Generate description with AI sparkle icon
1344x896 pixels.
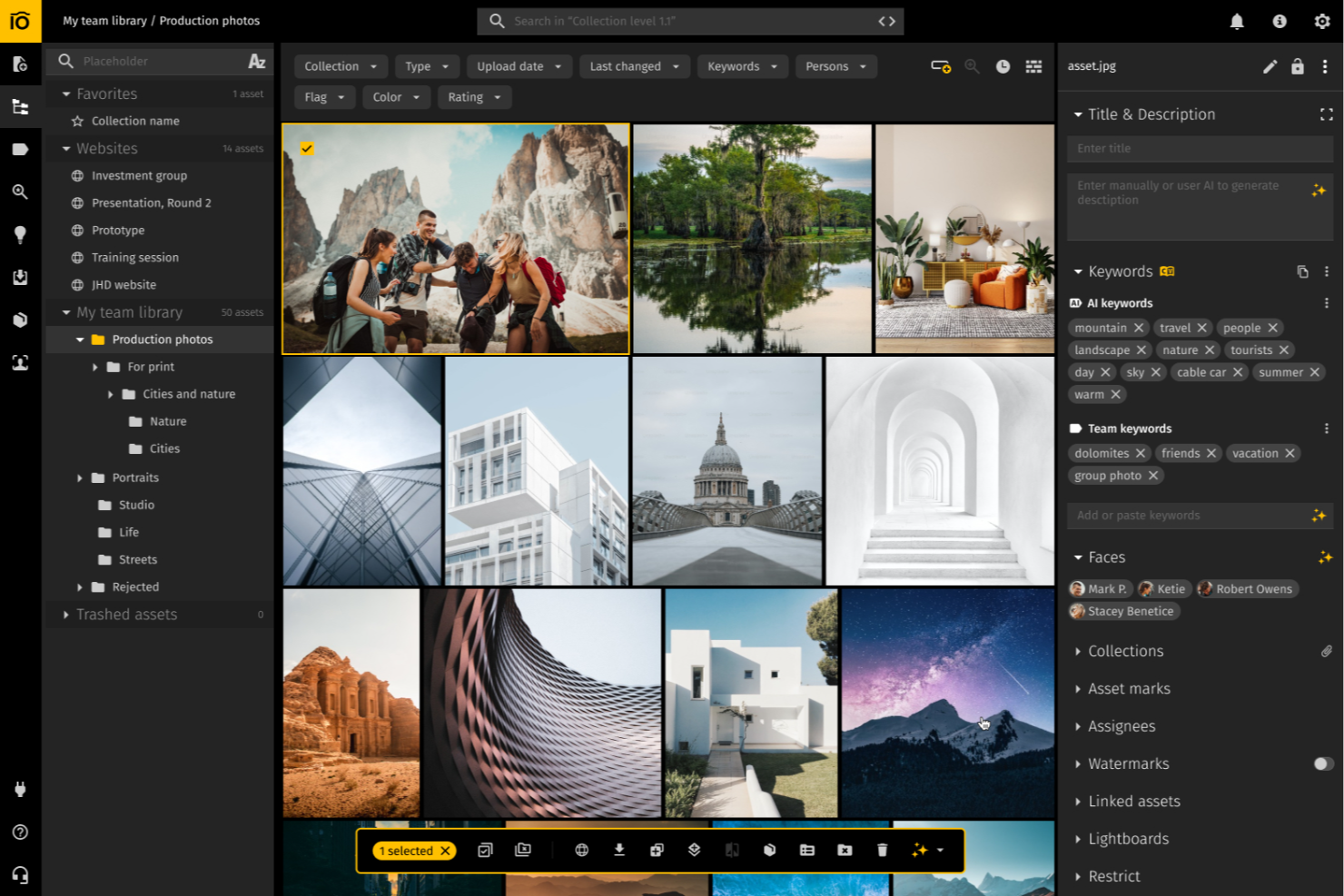point(1319,190)
